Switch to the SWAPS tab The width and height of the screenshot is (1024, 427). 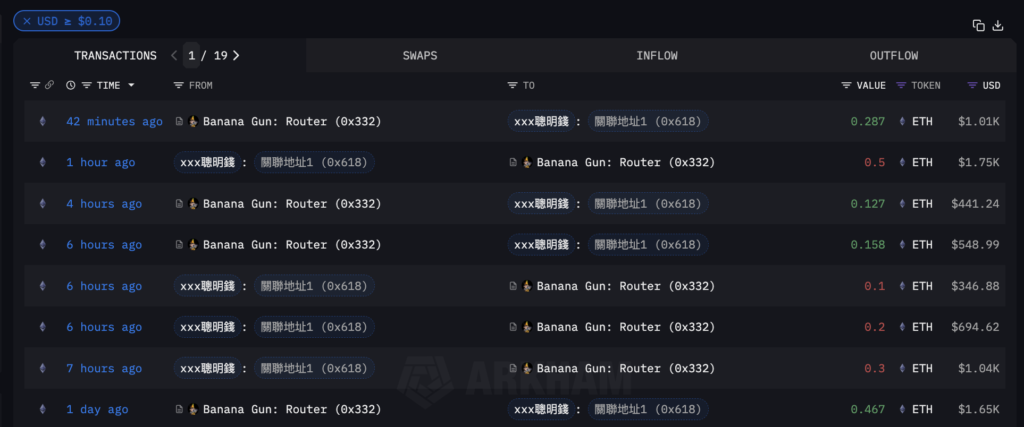coord(420,56)
